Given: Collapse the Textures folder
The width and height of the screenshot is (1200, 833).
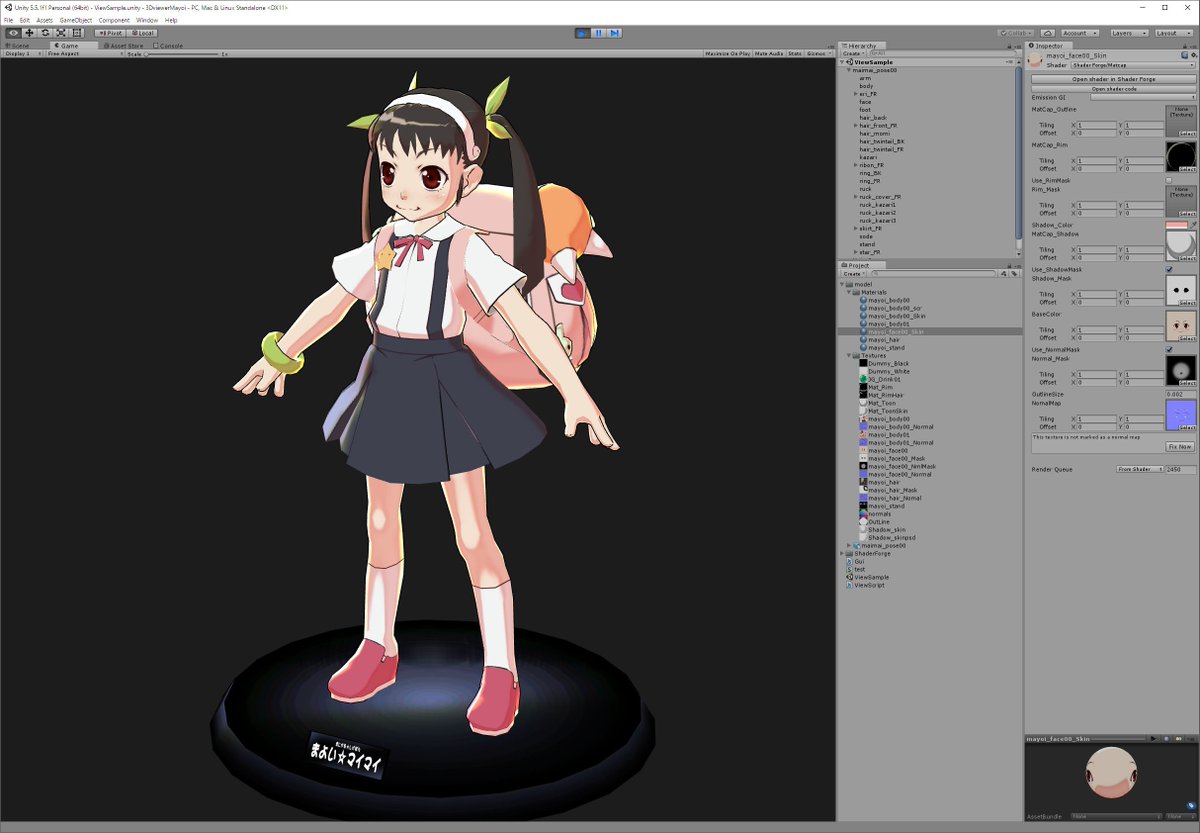Looking at the screenshot, I should tap(849, 355).
